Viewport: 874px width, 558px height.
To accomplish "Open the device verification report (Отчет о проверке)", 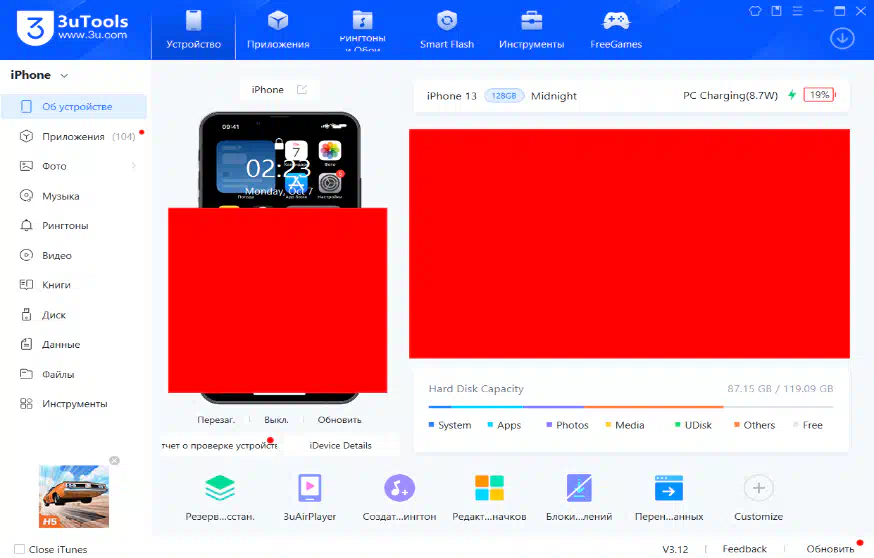I will 219,445.
